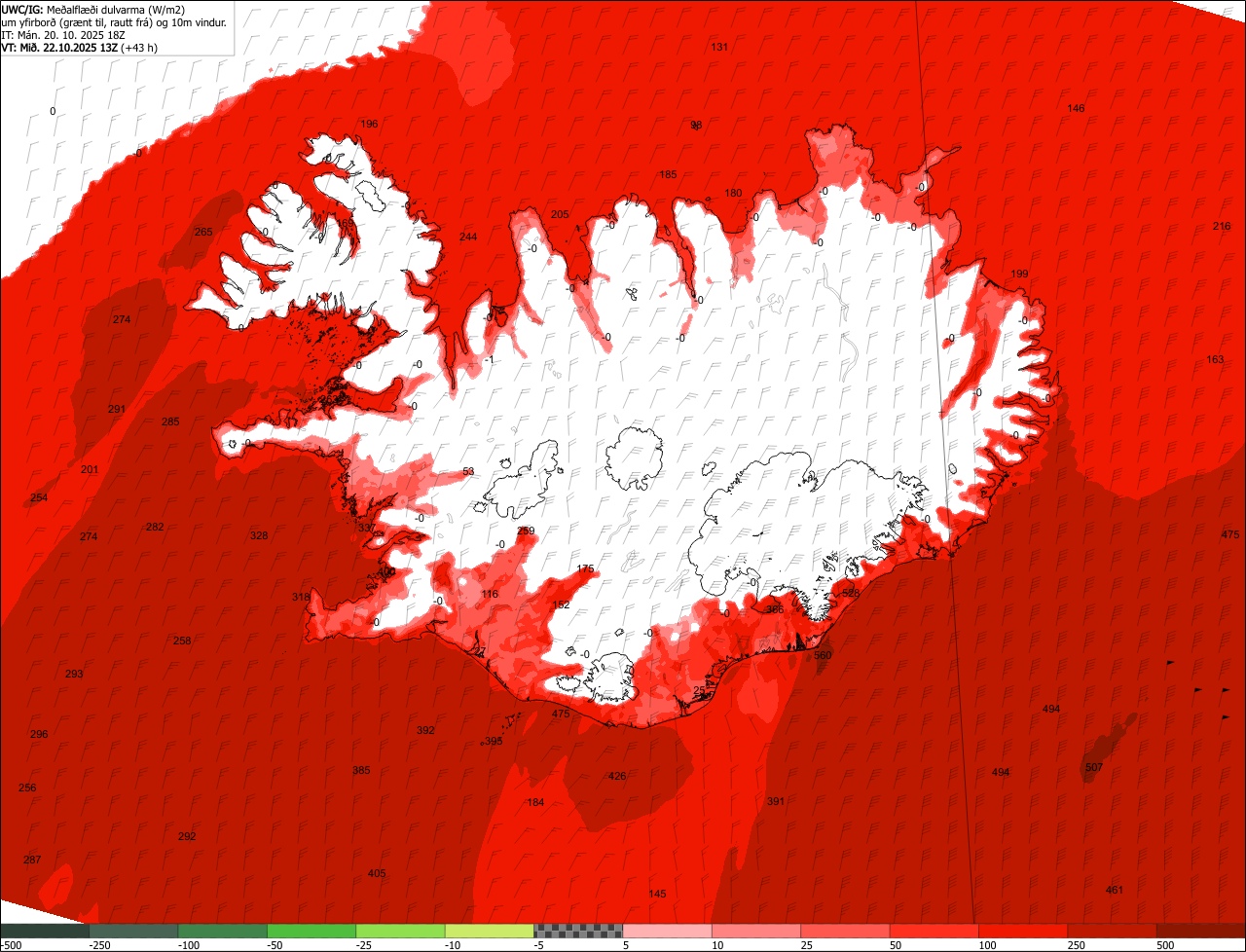1246x952 pixels.
Task: Click the map value 205
Action: (560, 214)
